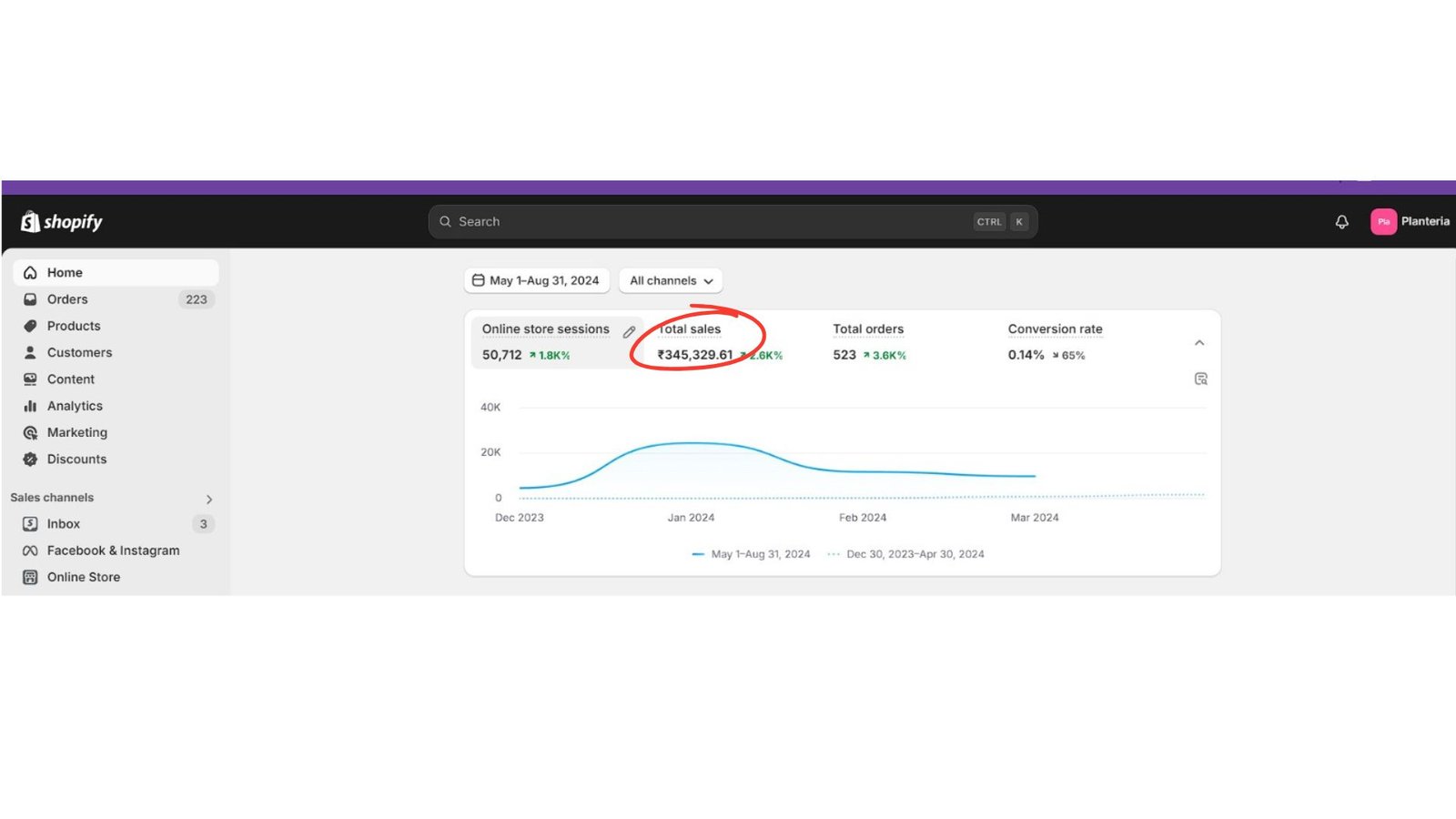Click the Inbox count badge 3
This screenshot has height=819, width=1456.
click(203, 524)
